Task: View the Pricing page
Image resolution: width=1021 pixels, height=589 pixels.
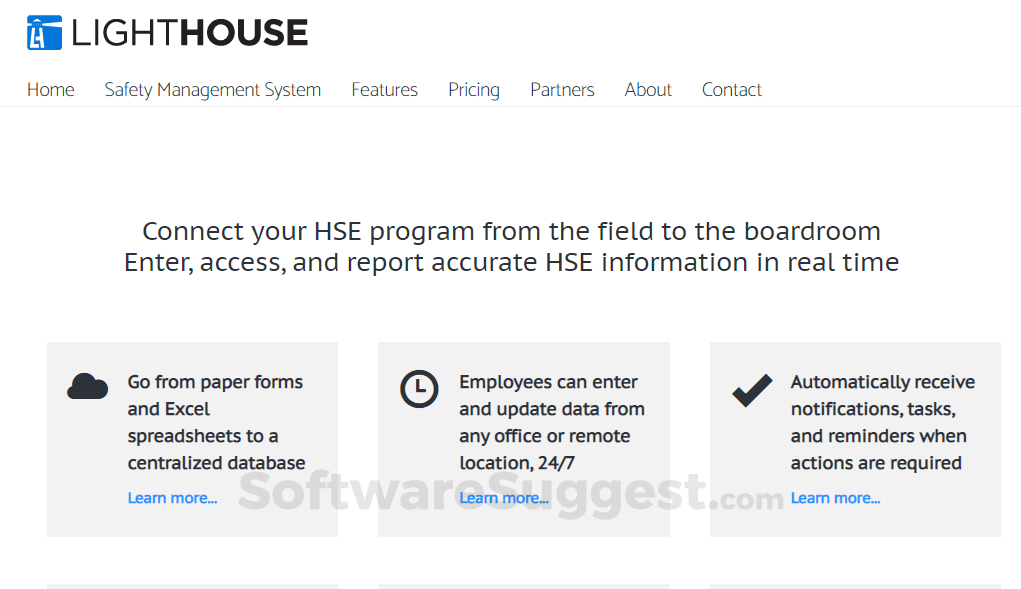Action: click(x=473, y=90)
